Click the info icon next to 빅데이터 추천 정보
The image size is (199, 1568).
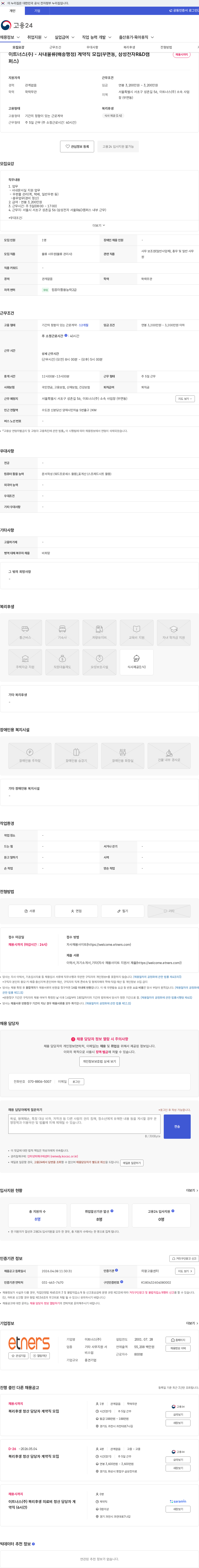pyautogui.click(x=33, y=1544)
